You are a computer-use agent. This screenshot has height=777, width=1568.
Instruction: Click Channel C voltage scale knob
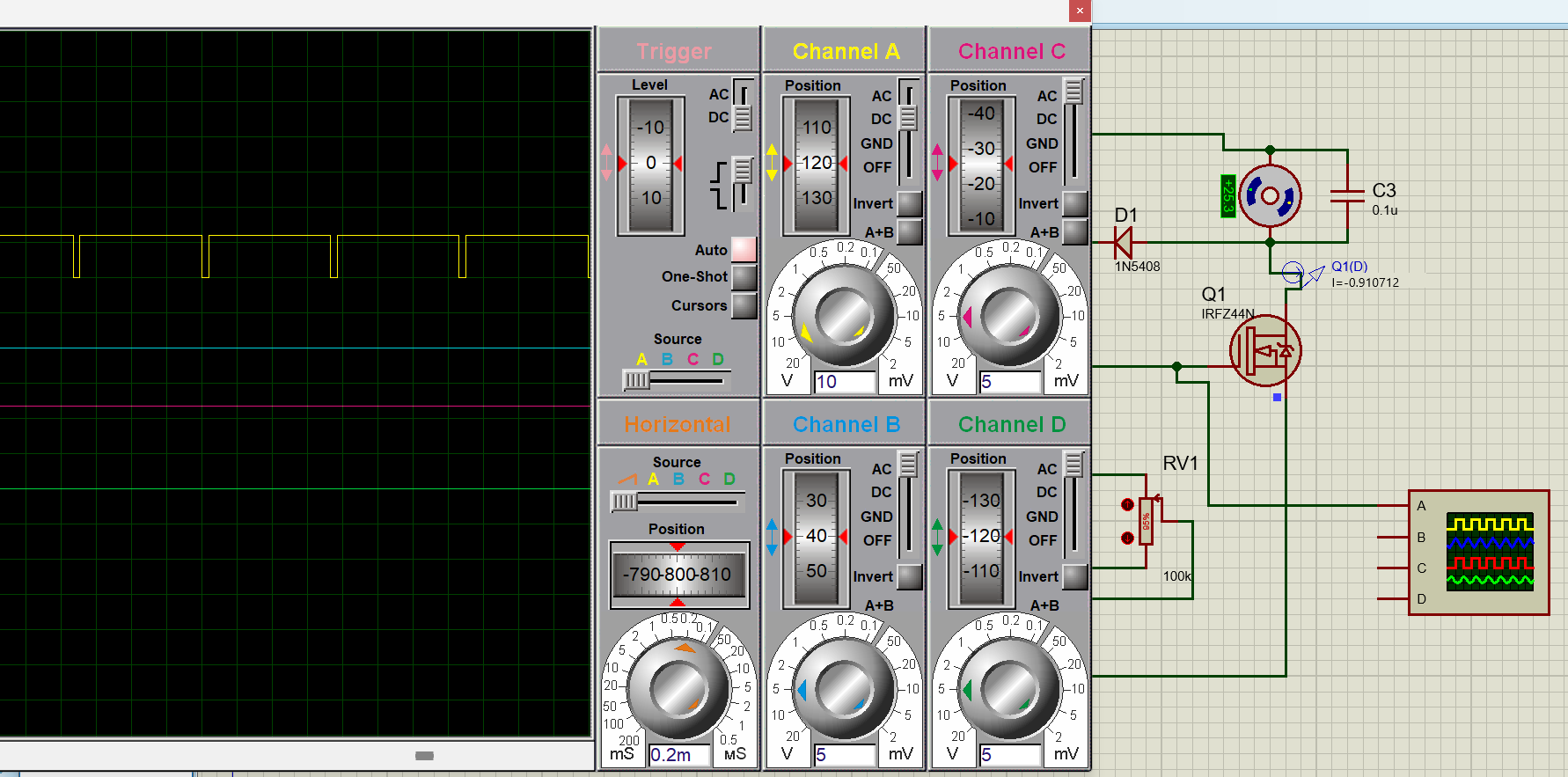1008,315
